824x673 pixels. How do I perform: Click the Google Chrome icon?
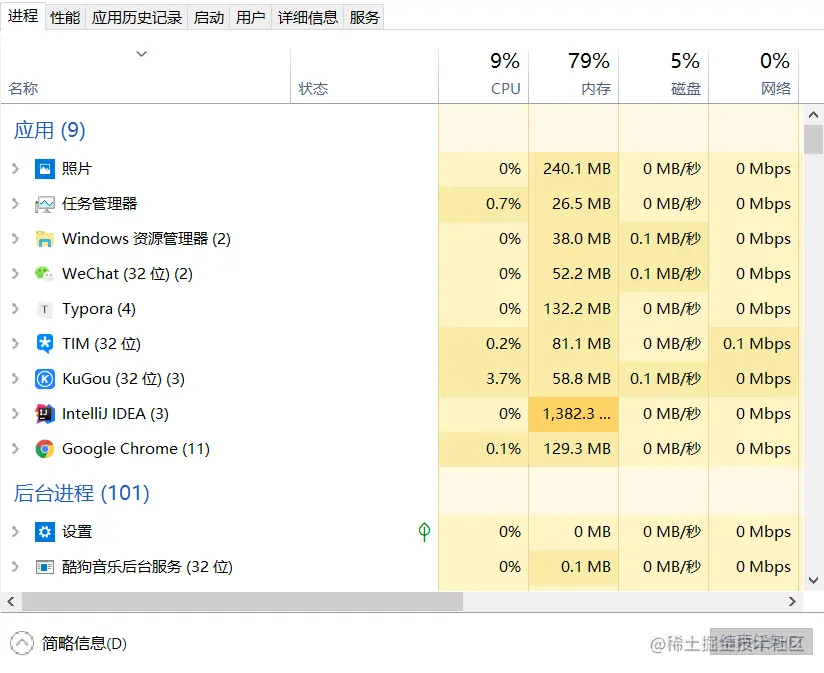[x=44, y=449]
